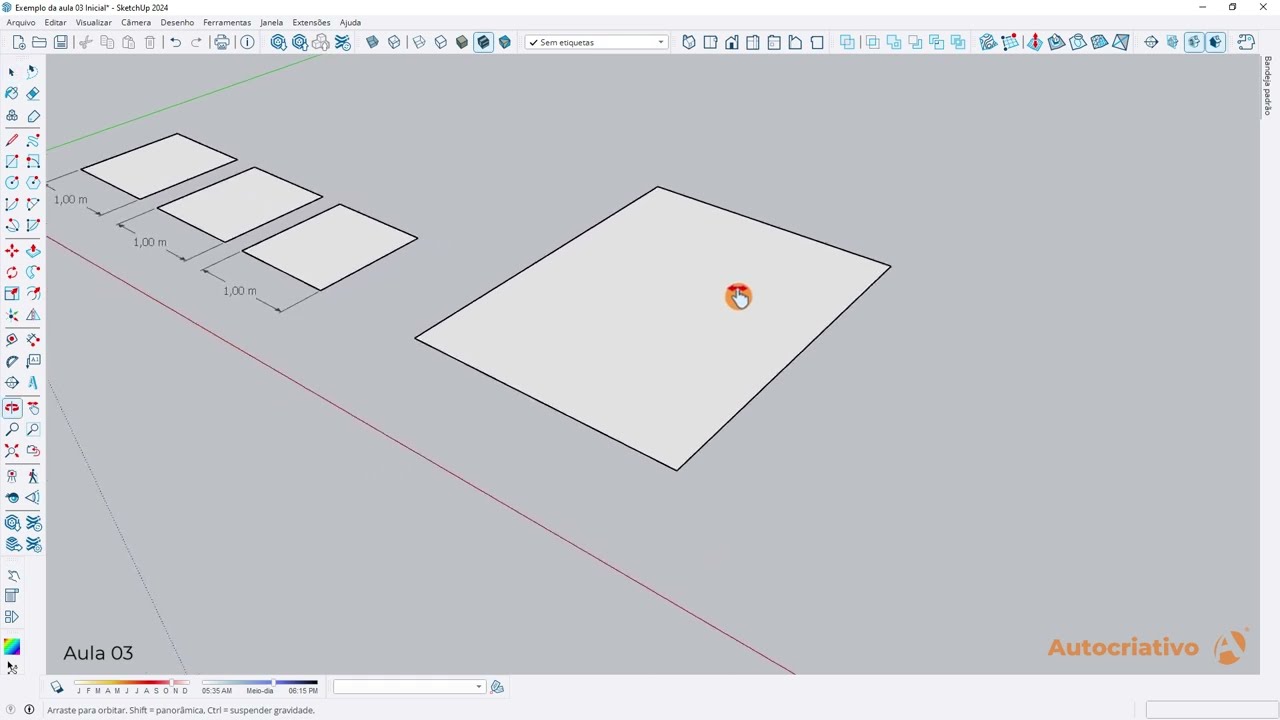
Task: Click the Instructor help icon in status bar
Action: [29, 710]
